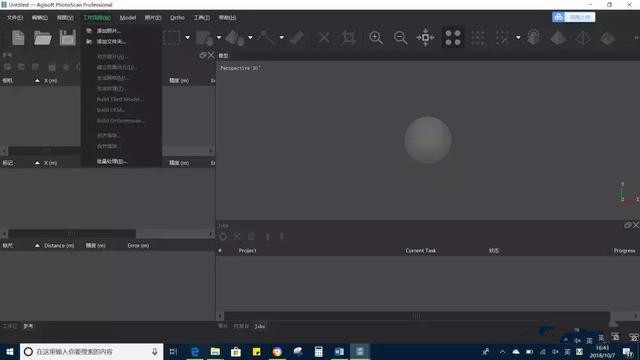Open Microsoft Edge from the taskbar

pos(195,351)
